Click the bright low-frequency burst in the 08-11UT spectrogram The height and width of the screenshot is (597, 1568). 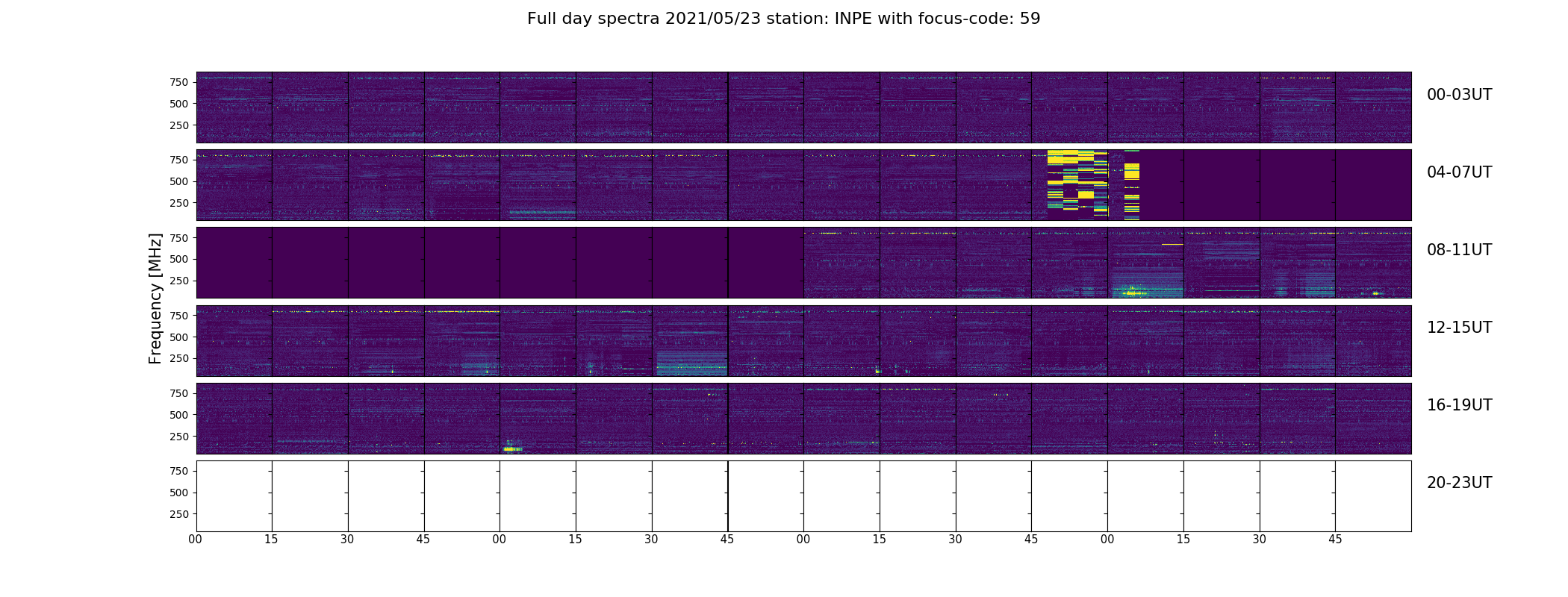pyautogui.click(x=1133, y=291)
